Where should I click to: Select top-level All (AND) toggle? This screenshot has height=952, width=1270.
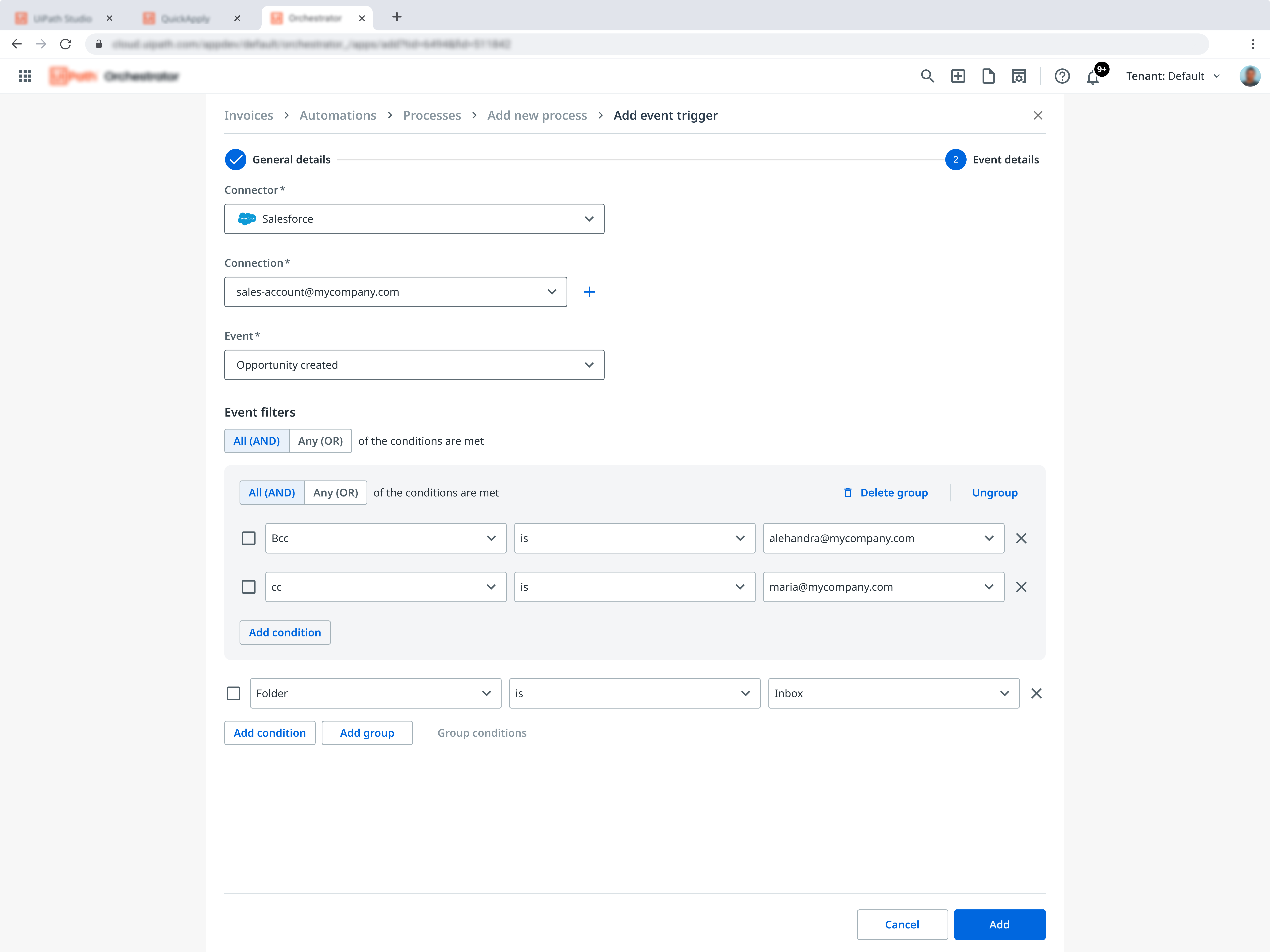coord(257,441)
